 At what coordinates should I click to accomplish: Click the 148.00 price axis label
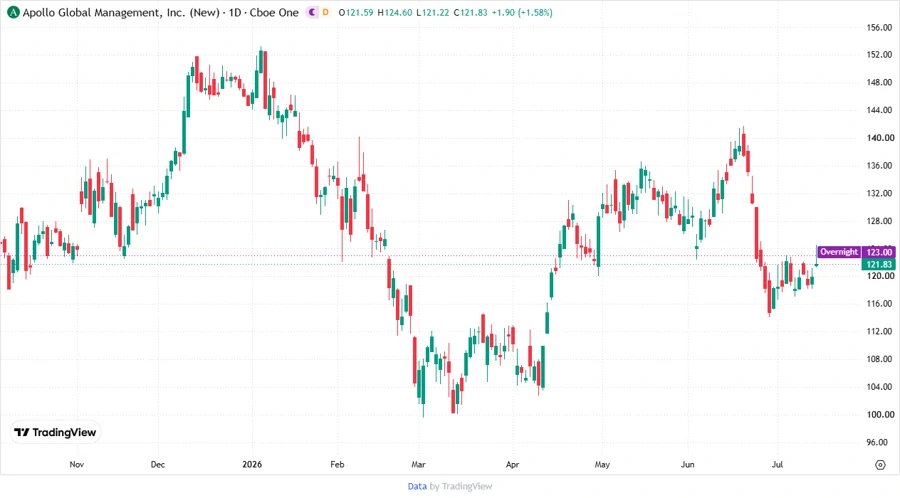coord(879,83)
